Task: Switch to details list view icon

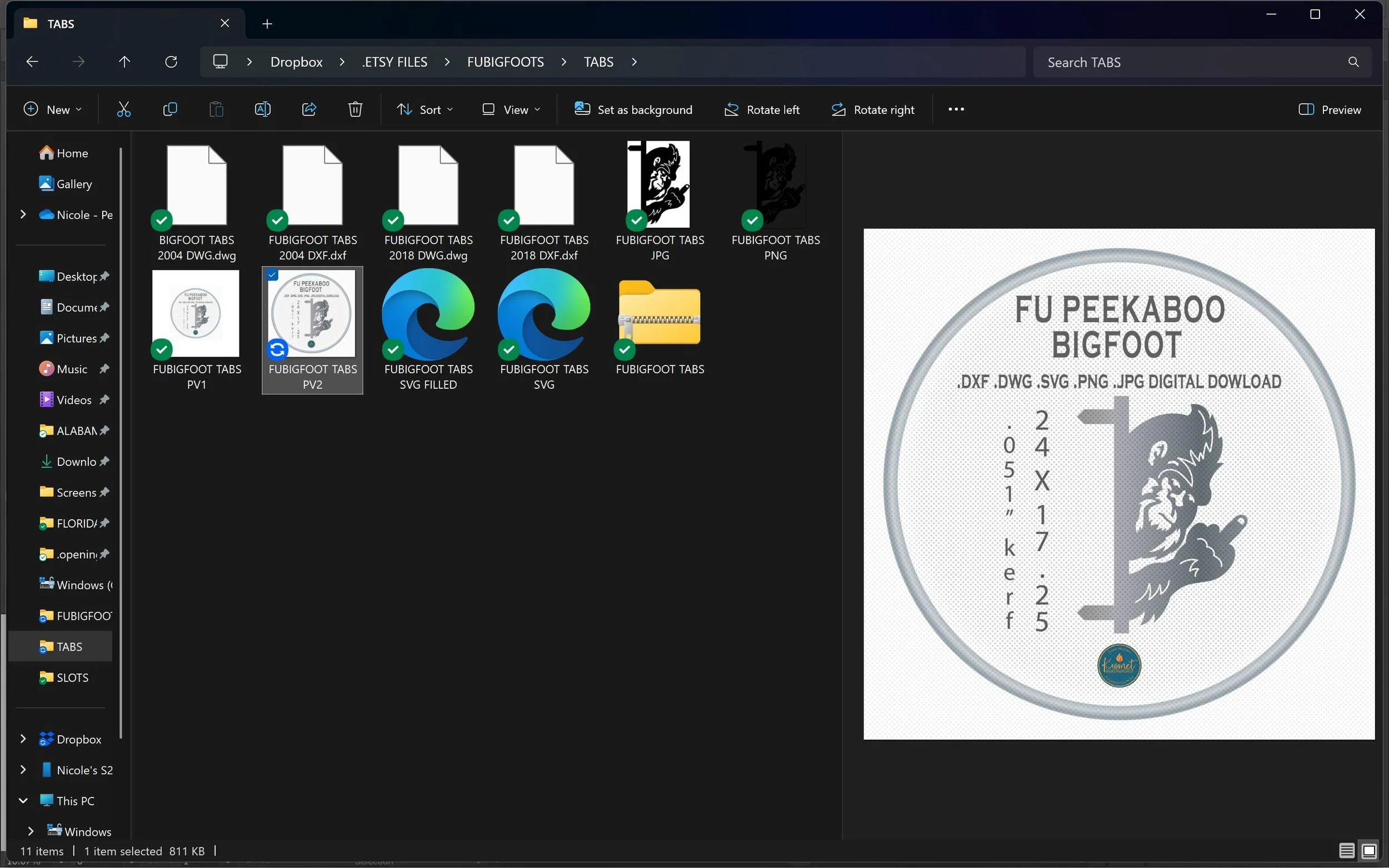Action: pyautogui.click(x=1346, y=850)
